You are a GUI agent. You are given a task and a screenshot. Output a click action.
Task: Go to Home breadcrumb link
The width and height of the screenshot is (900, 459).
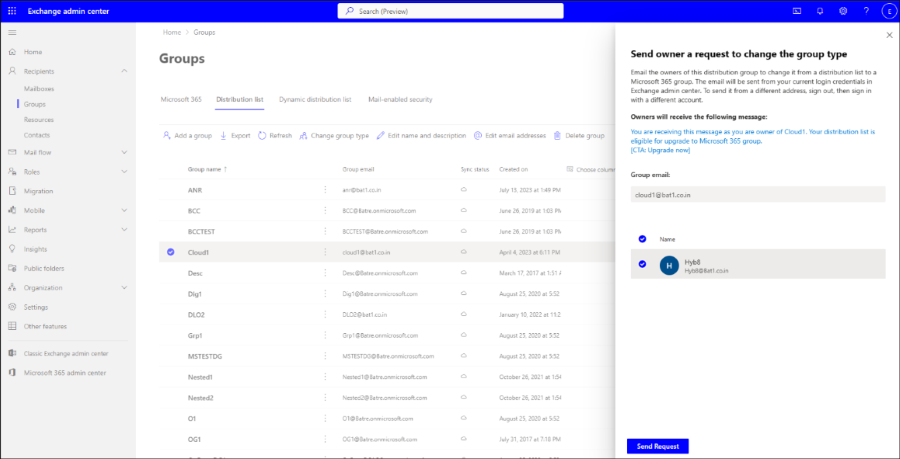point(172,33)
